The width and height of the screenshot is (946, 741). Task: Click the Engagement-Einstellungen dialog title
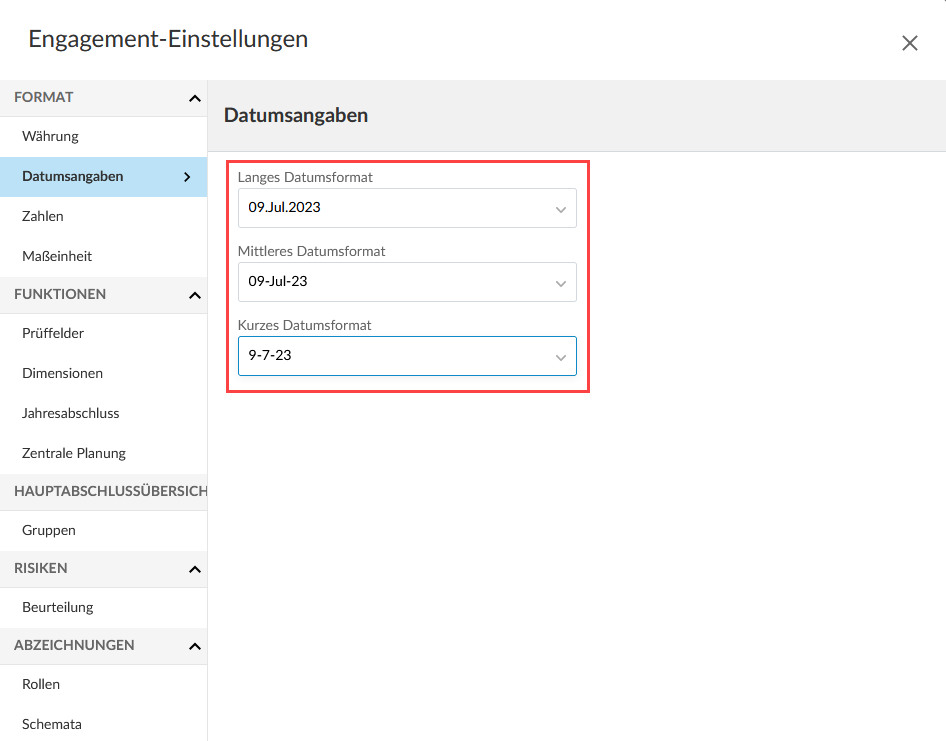(x=168, y=39)
